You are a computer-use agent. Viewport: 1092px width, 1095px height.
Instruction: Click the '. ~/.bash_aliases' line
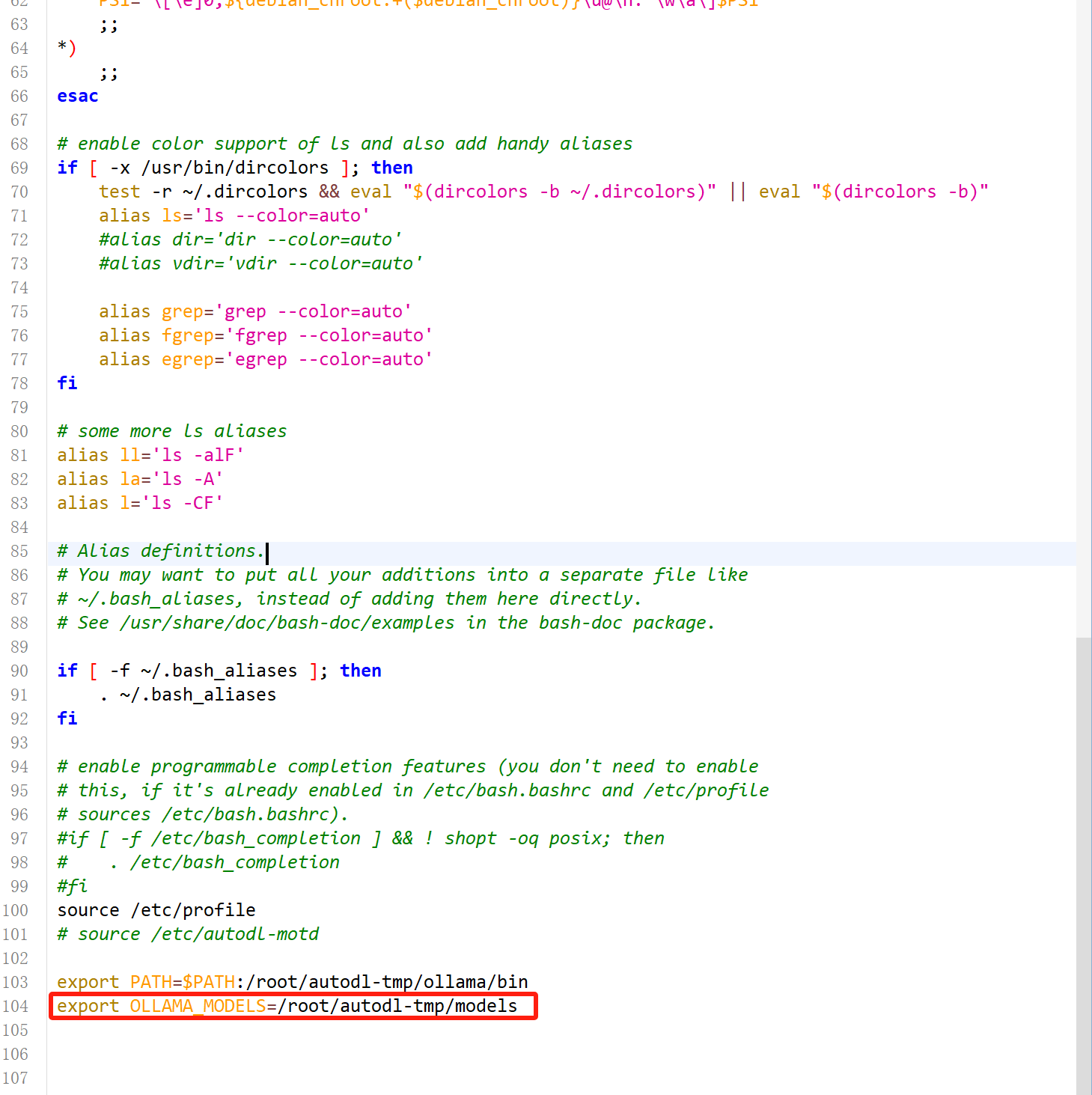tap(188, 695)
